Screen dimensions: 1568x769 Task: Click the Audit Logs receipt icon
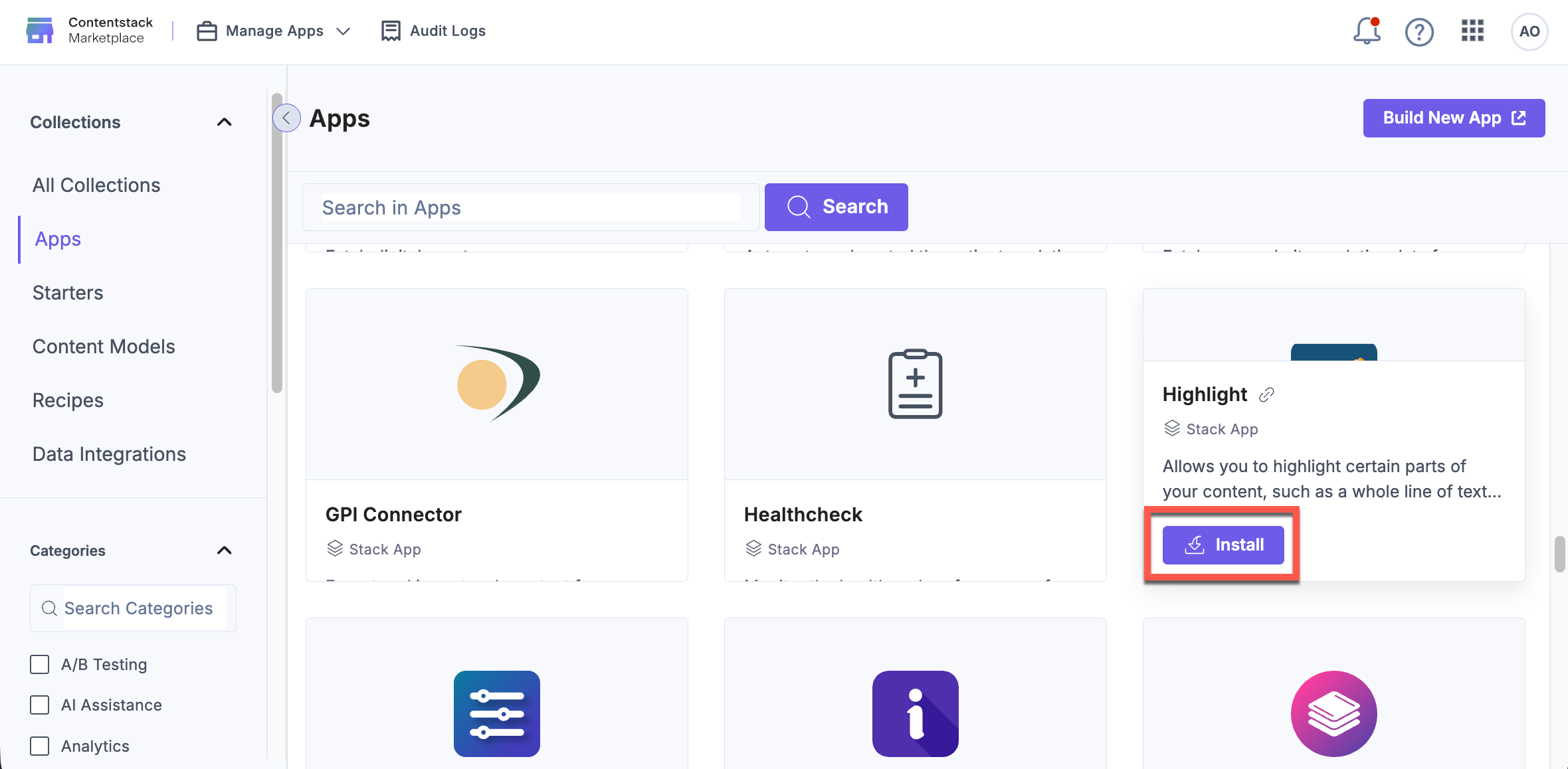point(391,31)
